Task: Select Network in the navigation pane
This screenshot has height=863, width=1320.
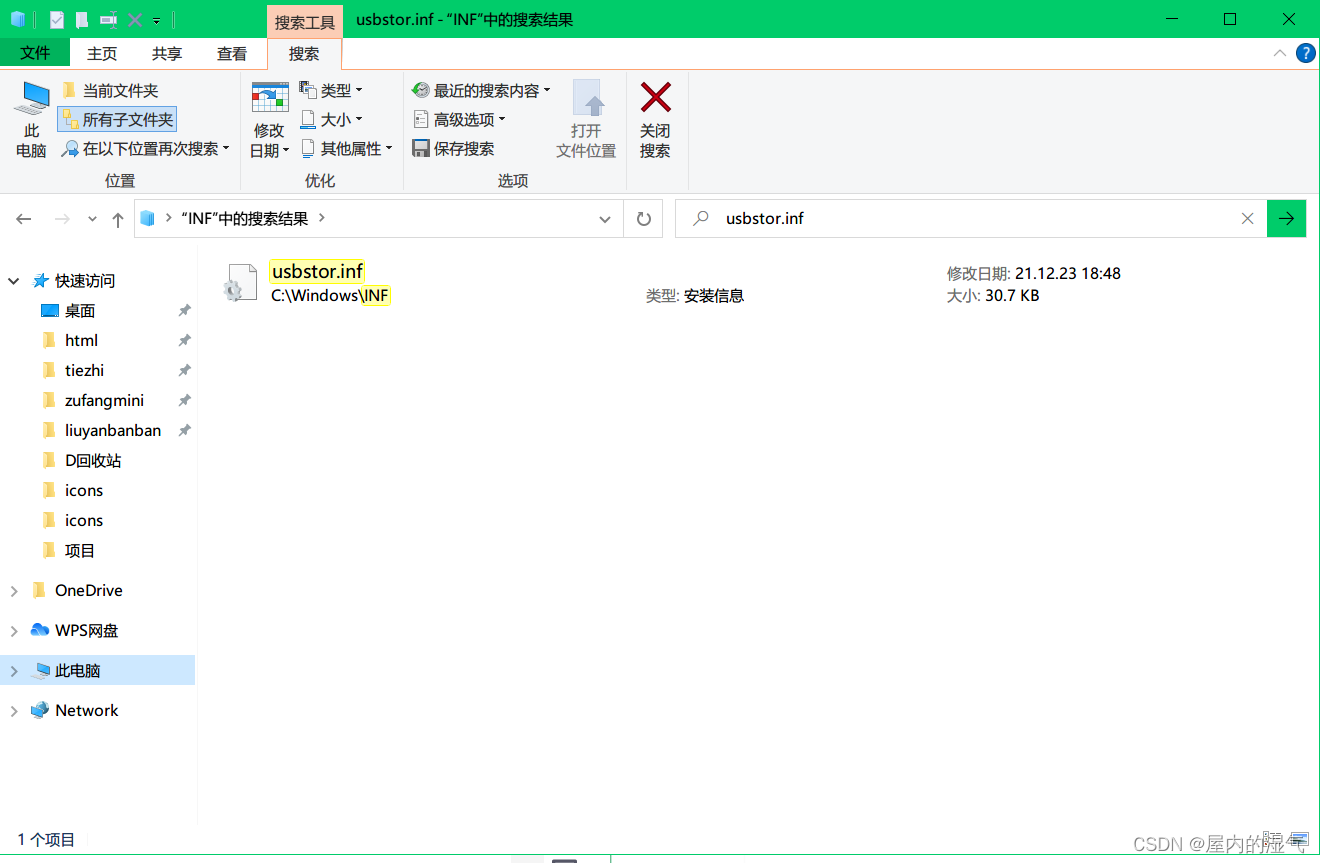Action: point(86,711)
